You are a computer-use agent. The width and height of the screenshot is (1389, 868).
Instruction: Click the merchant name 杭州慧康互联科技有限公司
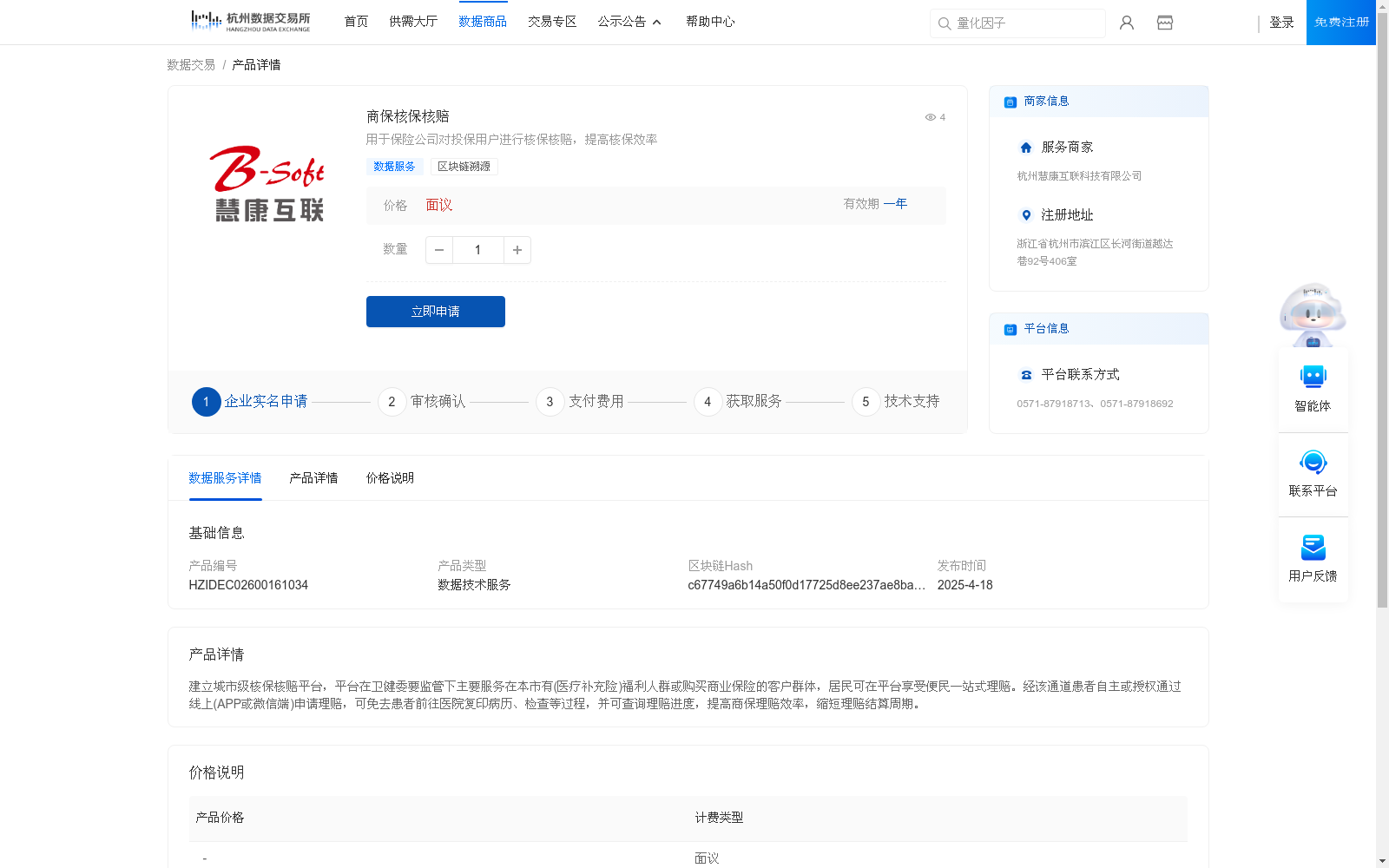point(1079,176)
